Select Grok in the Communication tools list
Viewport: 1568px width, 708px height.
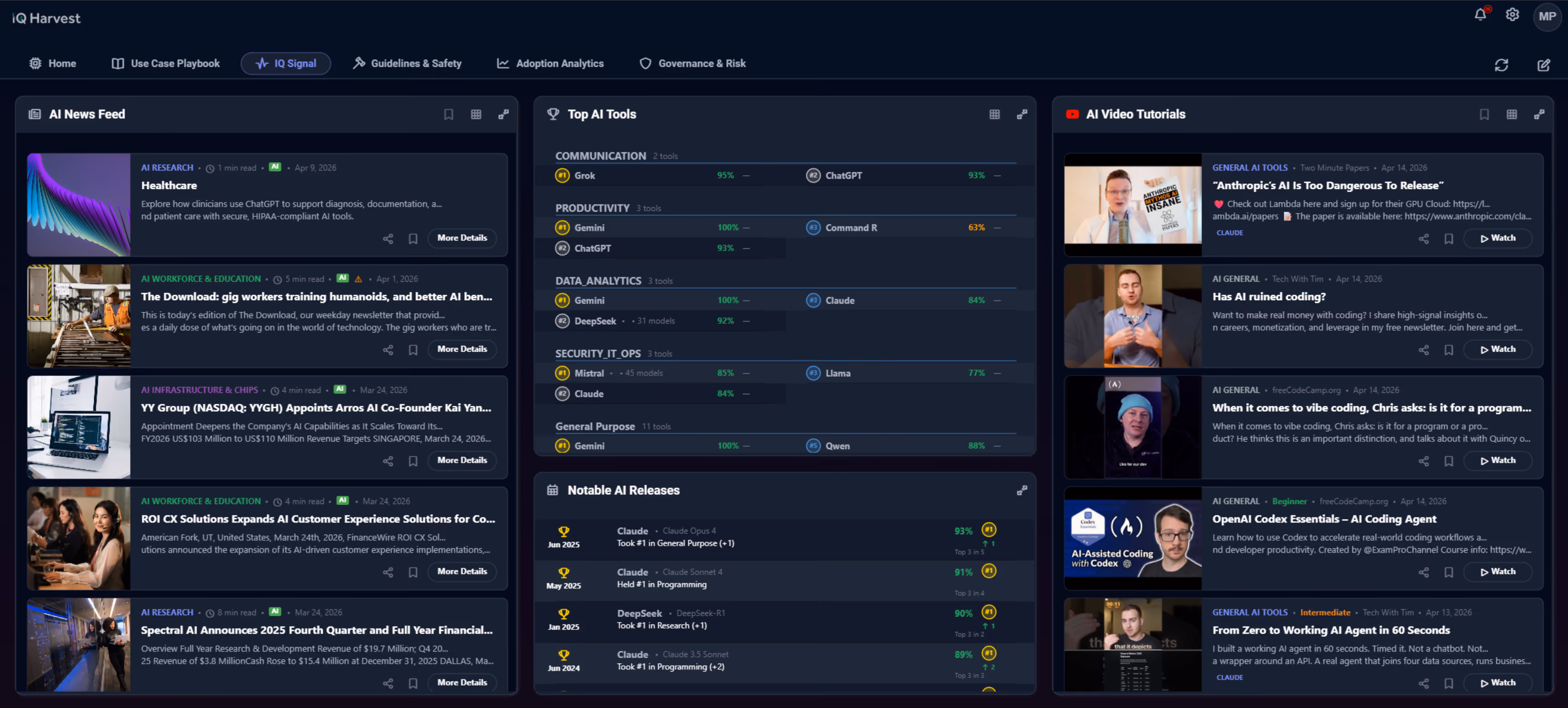(660, 176)
